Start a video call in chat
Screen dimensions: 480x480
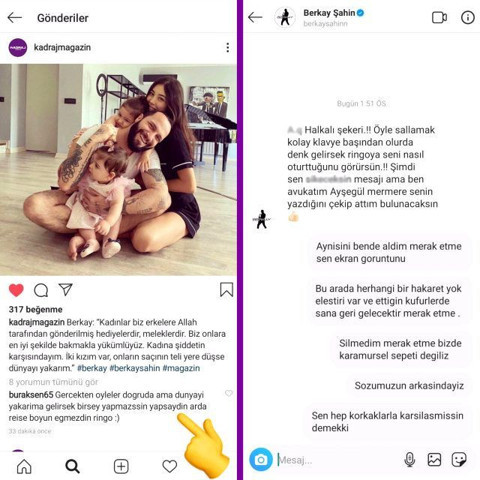[x=439, y=17]
